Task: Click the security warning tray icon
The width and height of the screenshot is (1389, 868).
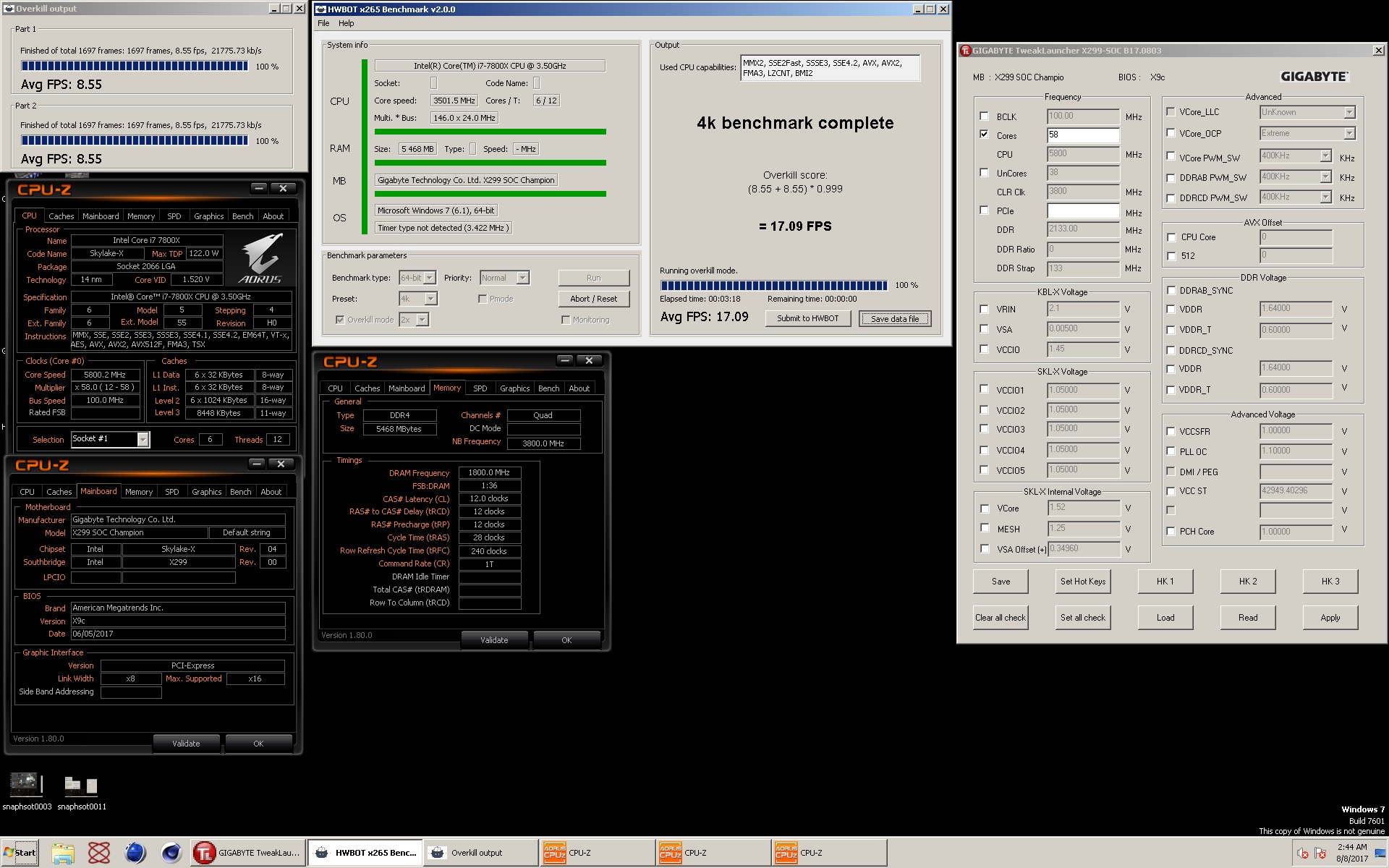Action: [x=1320, y=853]
